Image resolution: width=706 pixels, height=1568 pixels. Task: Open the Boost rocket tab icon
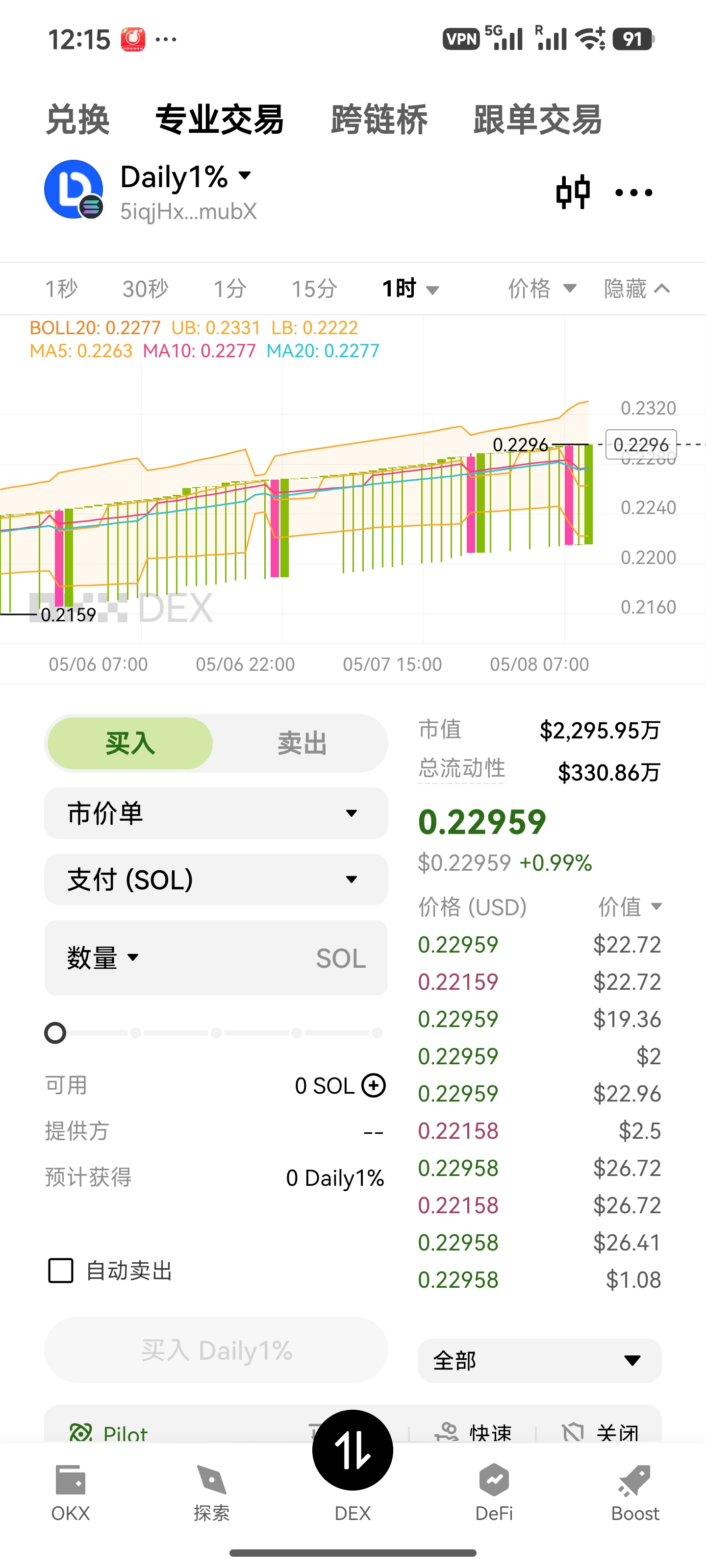[x=635, y=1480]
